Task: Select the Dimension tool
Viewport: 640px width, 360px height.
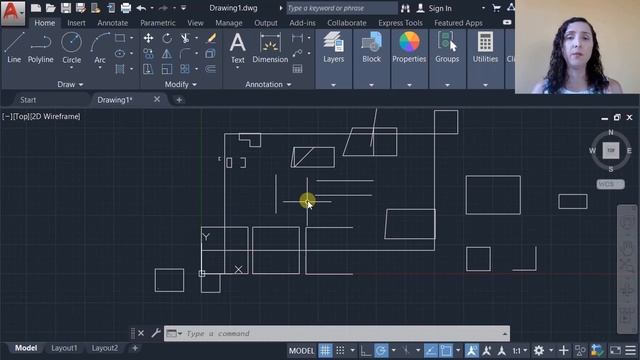Action: (x=270, y=48)
